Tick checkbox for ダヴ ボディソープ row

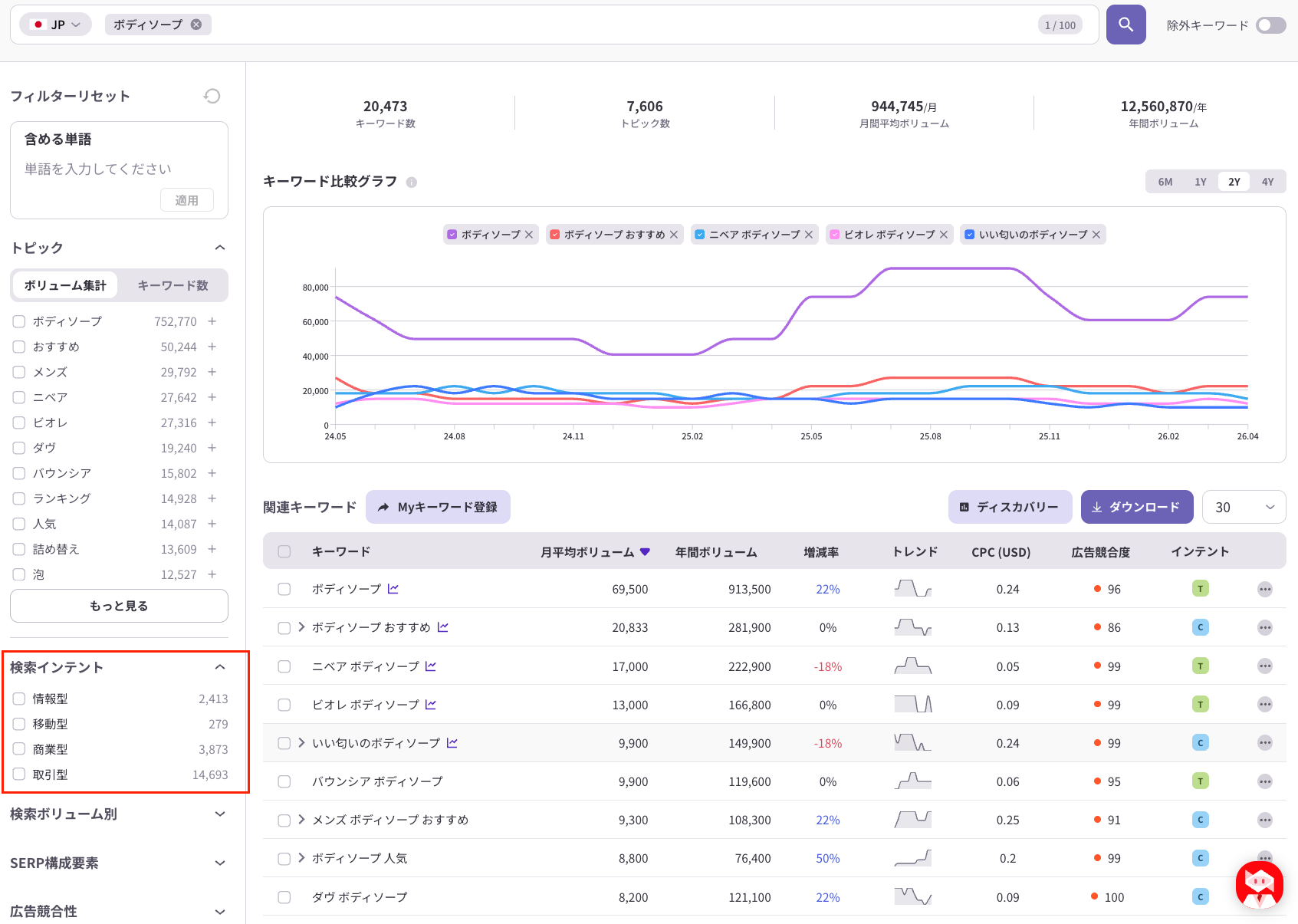click(284, 897)
